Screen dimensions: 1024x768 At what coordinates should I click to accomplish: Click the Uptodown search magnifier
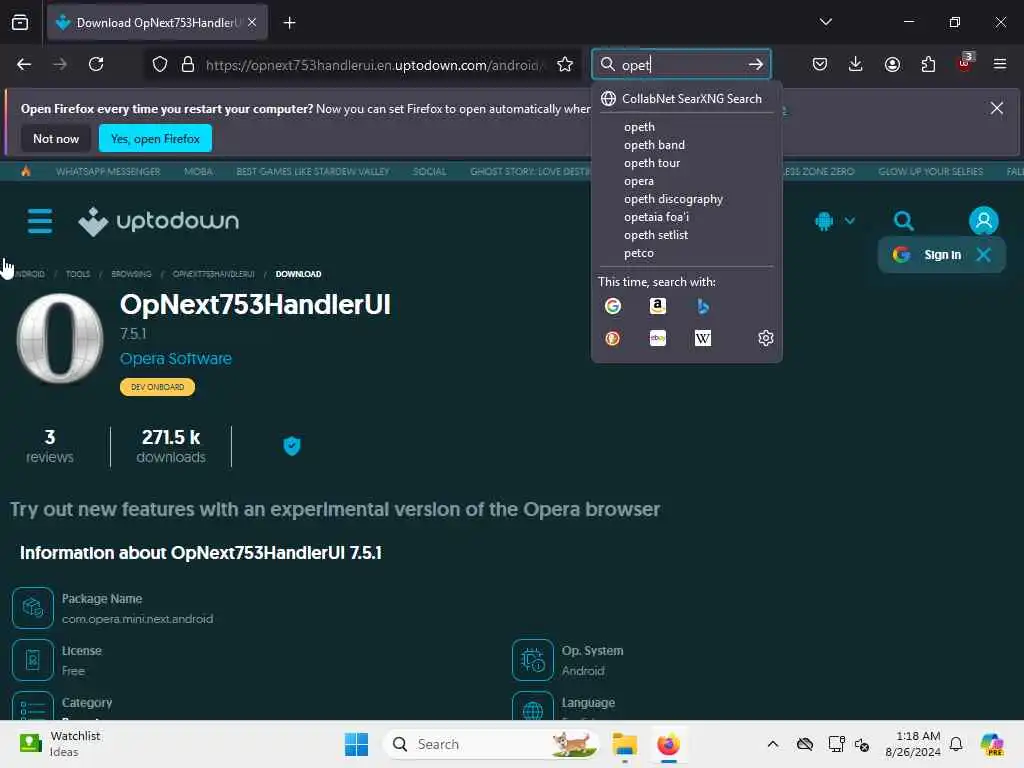pyautogui.click(x=904, y=221)
